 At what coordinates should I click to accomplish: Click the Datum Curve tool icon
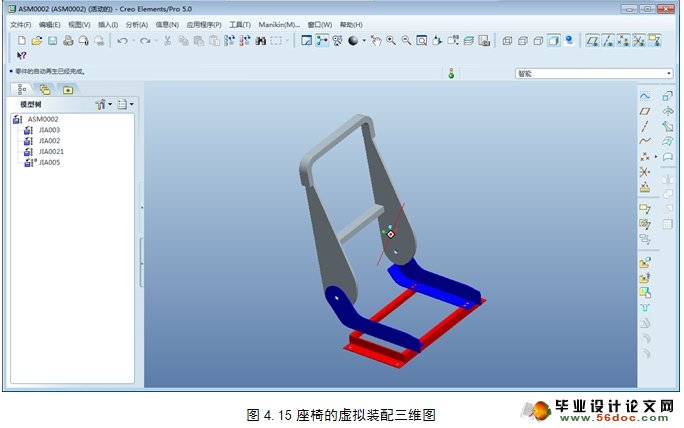click(645, 141)
